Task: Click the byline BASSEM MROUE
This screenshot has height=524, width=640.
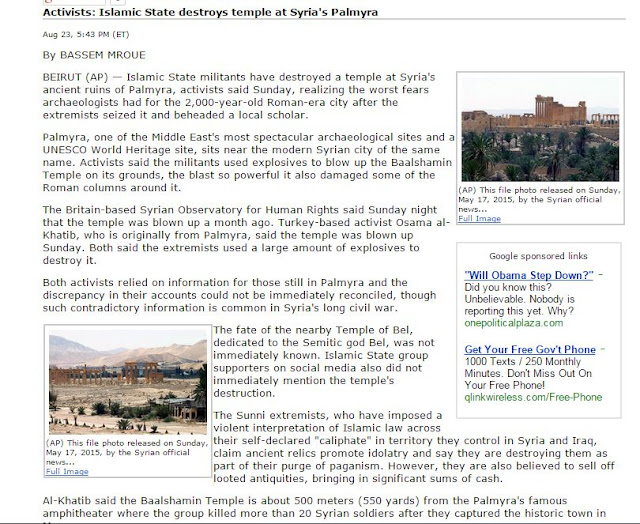Action: coord(103,55)
